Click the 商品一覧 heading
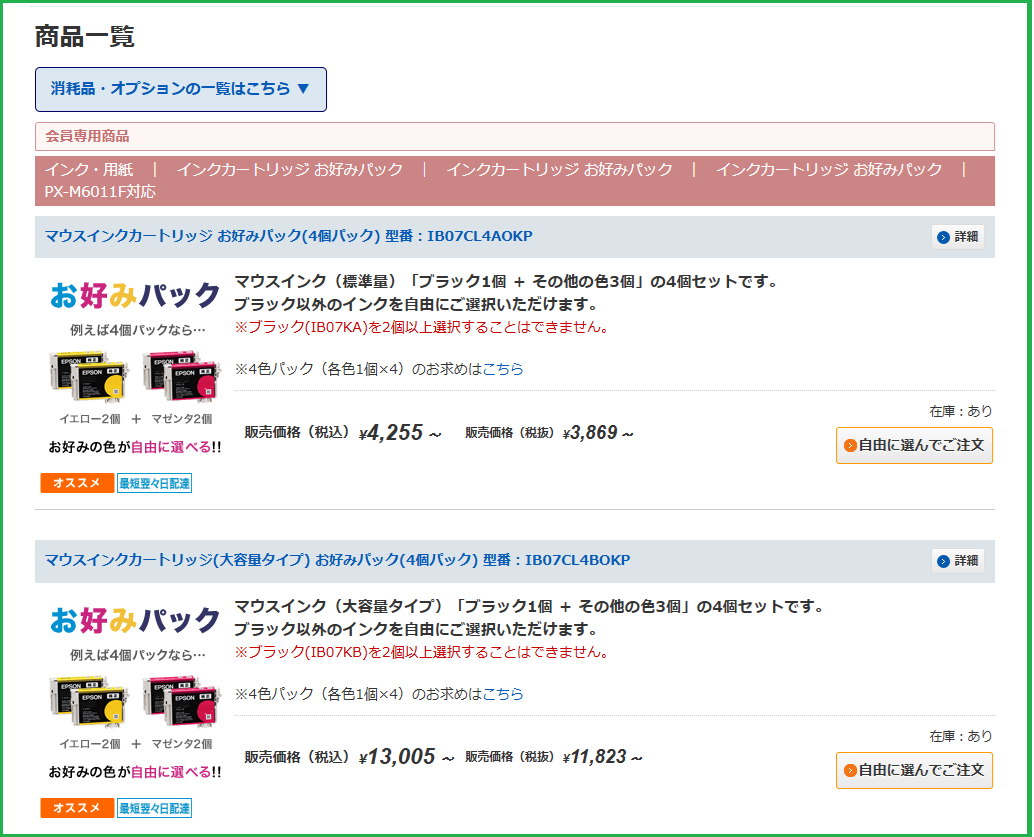 pyautogui.click(x=84, y=36)
